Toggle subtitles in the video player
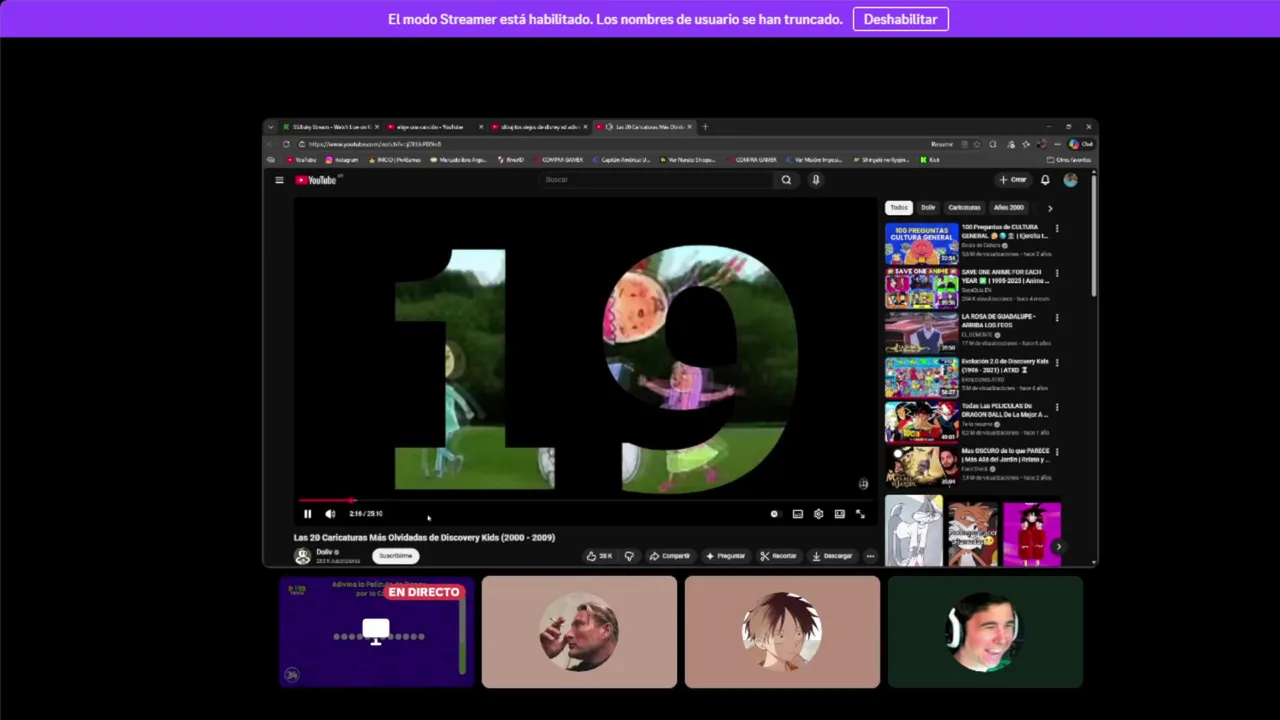This screenshot has height=720, width=1280. (797, 514)
